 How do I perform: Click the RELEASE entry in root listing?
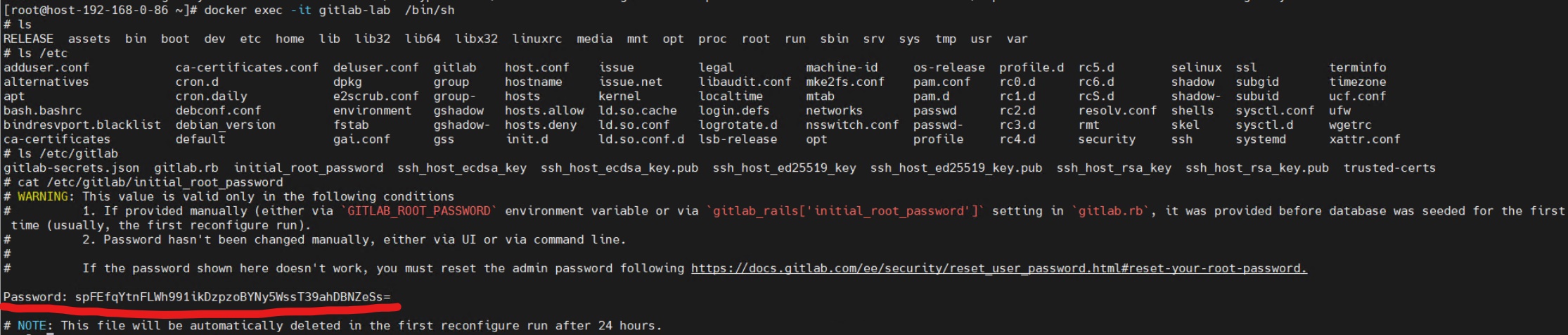click(x=28, y=39)
